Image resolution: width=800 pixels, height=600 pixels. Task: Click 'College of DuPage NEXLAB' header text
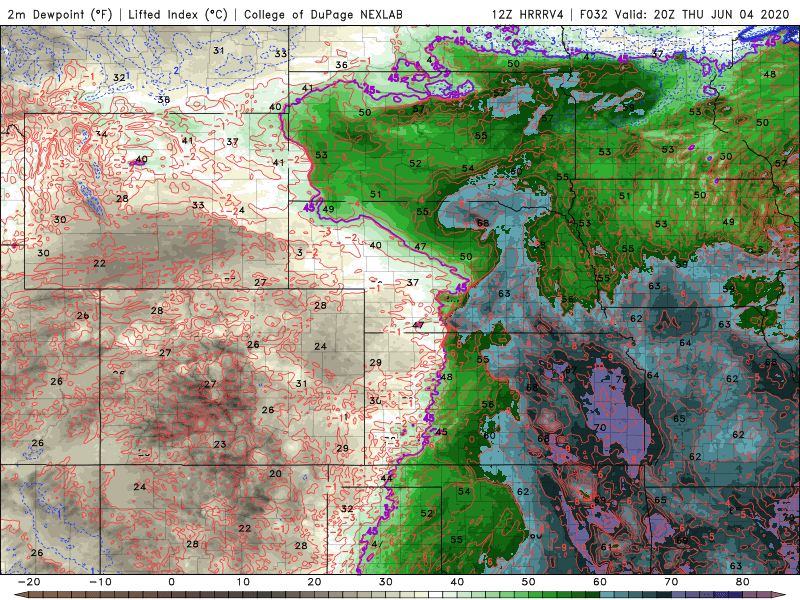323,14
